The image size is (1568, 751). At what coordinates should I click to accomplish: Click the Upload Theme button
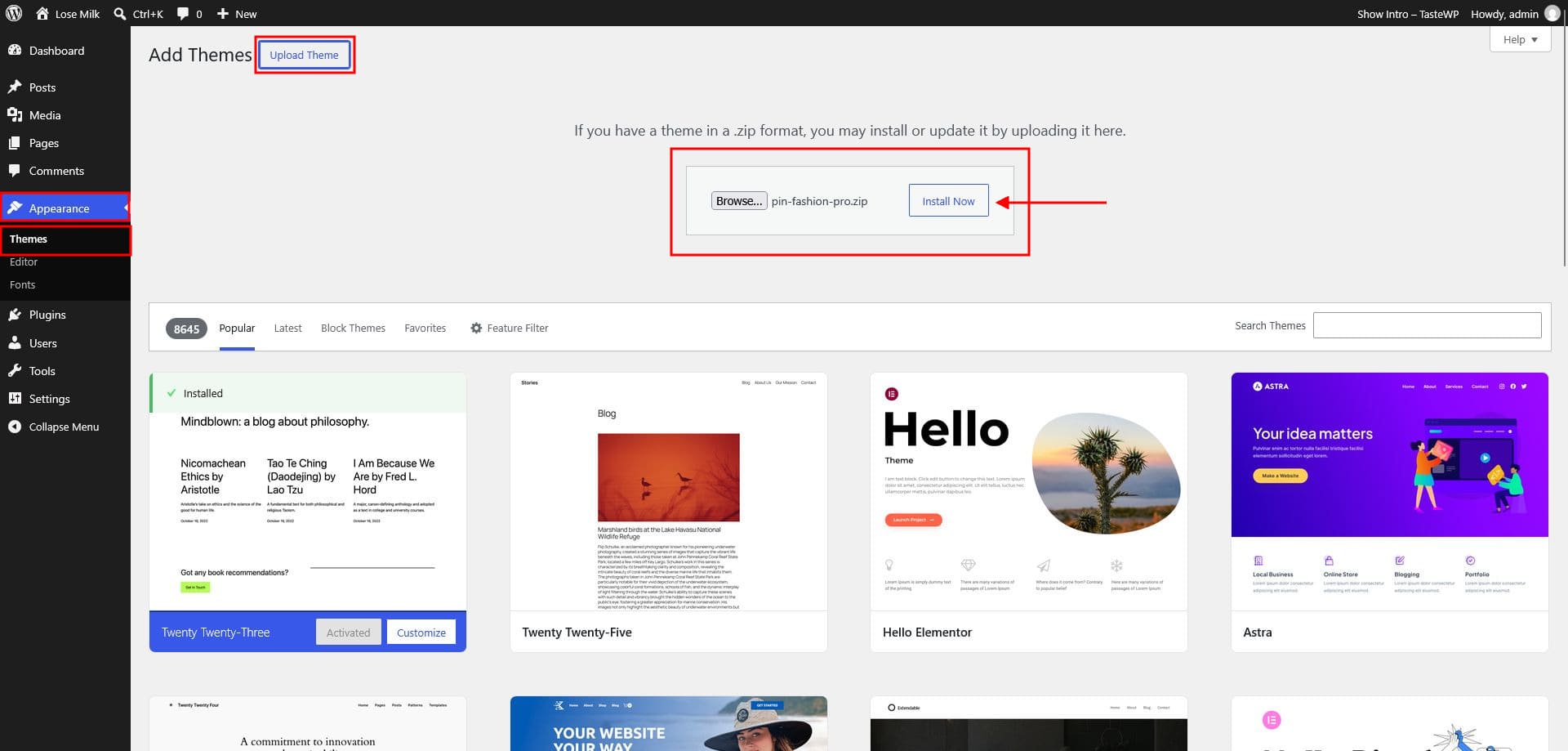coord(304,55)
